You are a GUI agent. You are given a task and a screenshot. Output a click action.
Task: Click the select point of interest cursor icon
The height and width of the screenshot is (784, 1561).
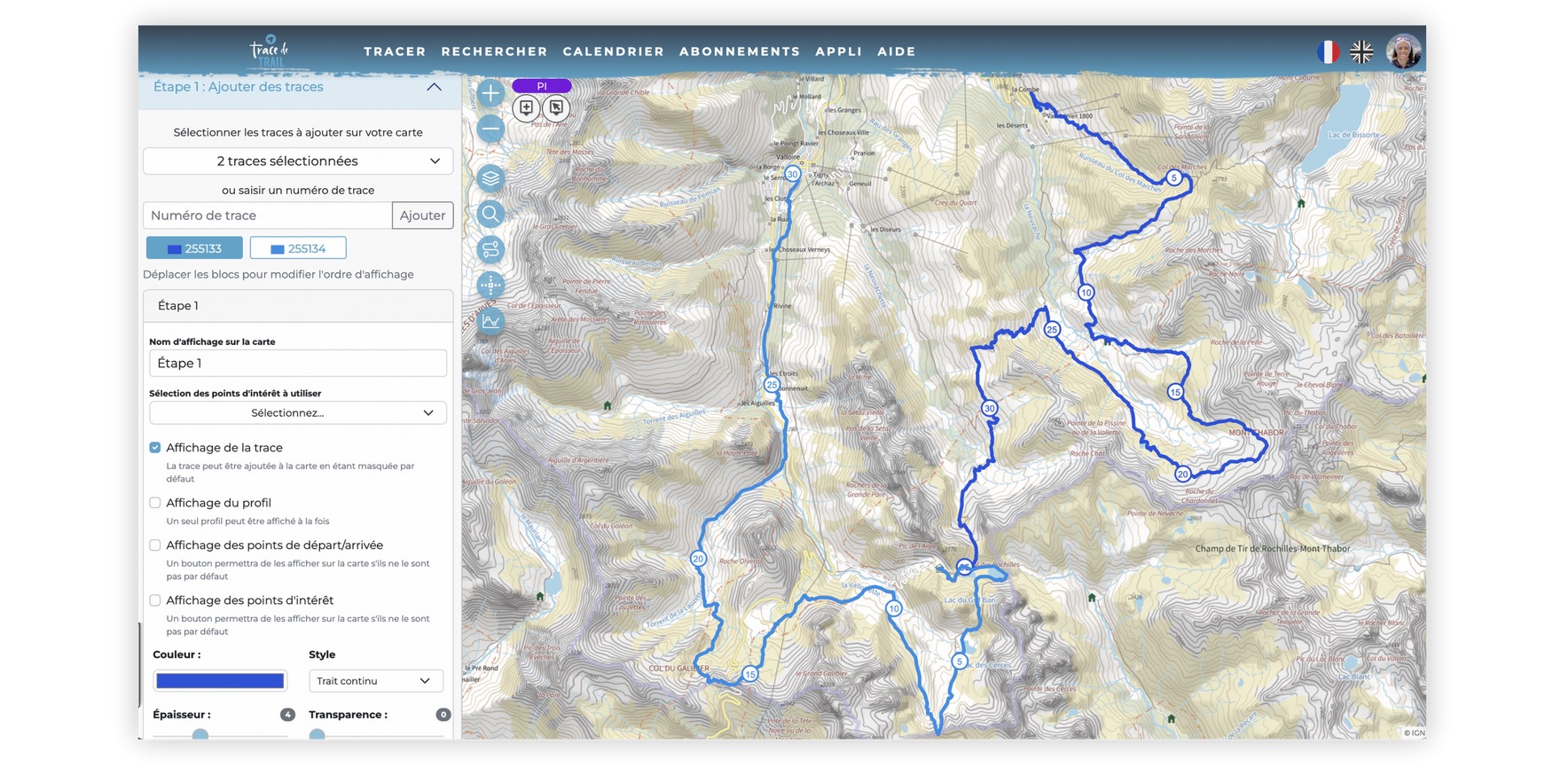point(556,108)
